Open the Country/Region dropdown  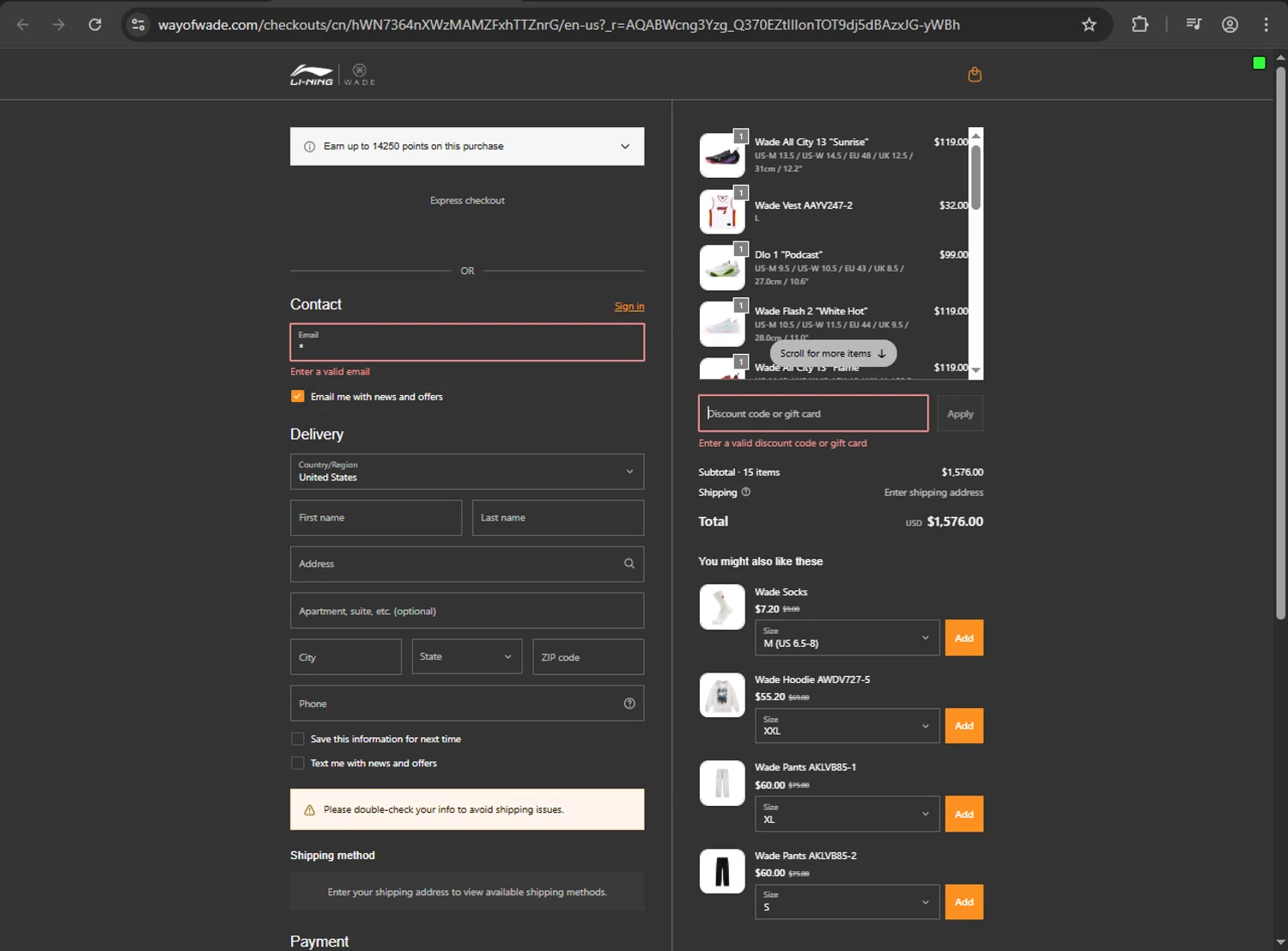pyautogui.click(x=467, y=472)
